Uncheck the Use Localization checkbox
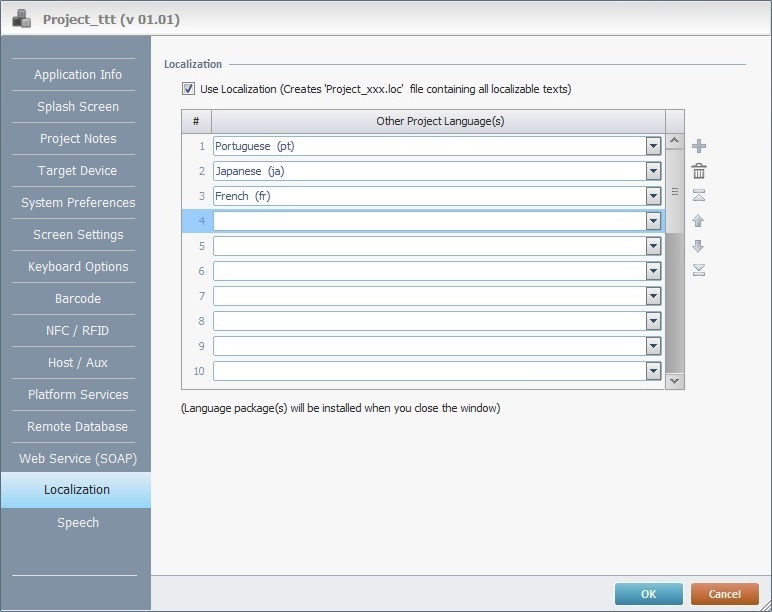 click(x=188, y=89)
